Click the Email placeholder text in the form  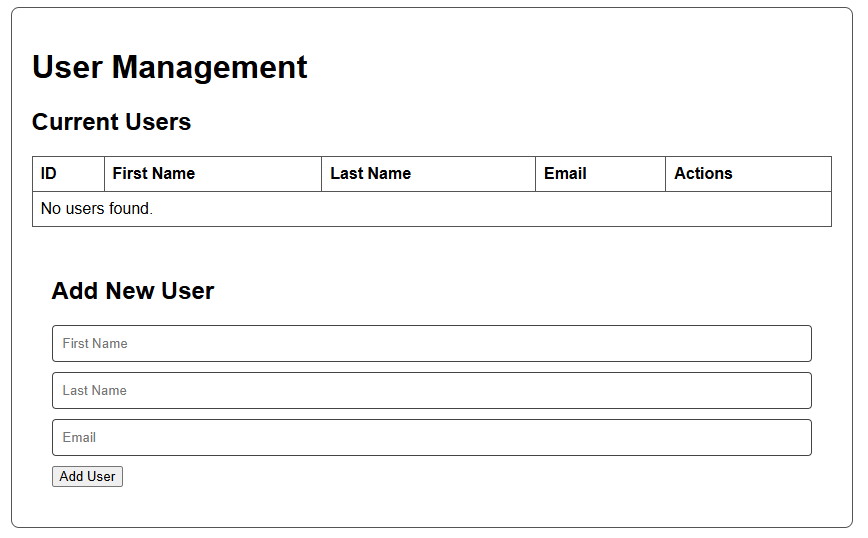(80, 437)
